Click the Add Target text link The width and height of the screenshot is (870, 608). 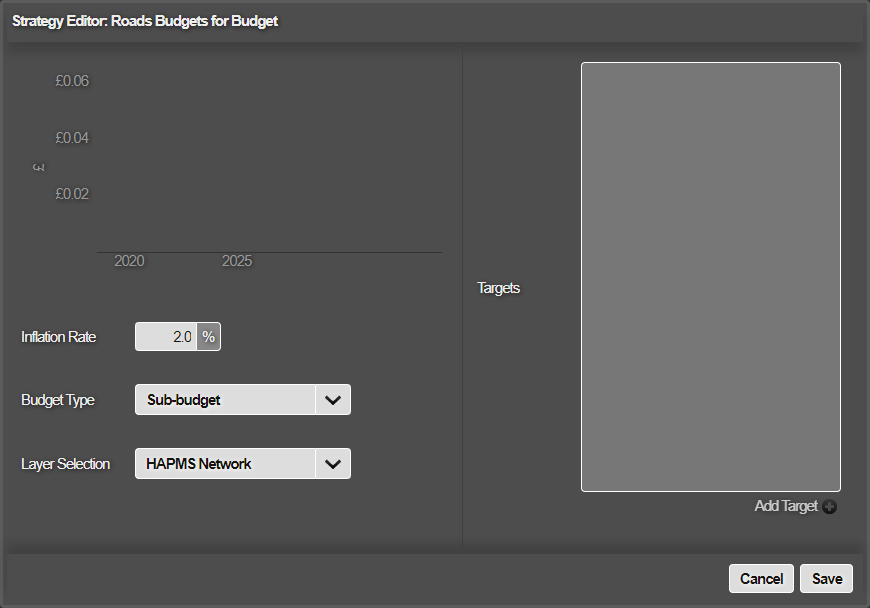pyautogui.click(x=786, y=506)
